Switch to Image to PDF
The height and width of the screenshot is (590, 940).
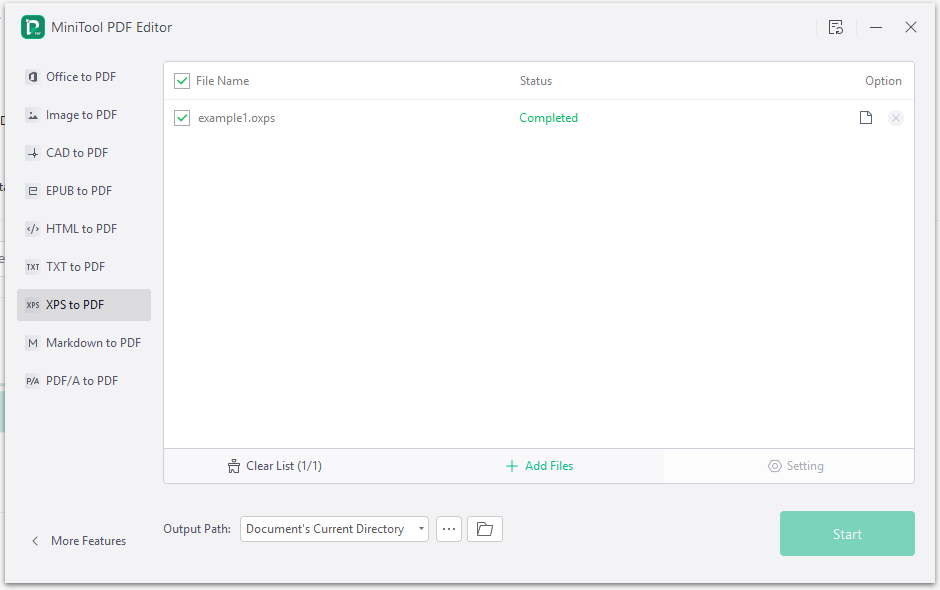tap(84, 115)
